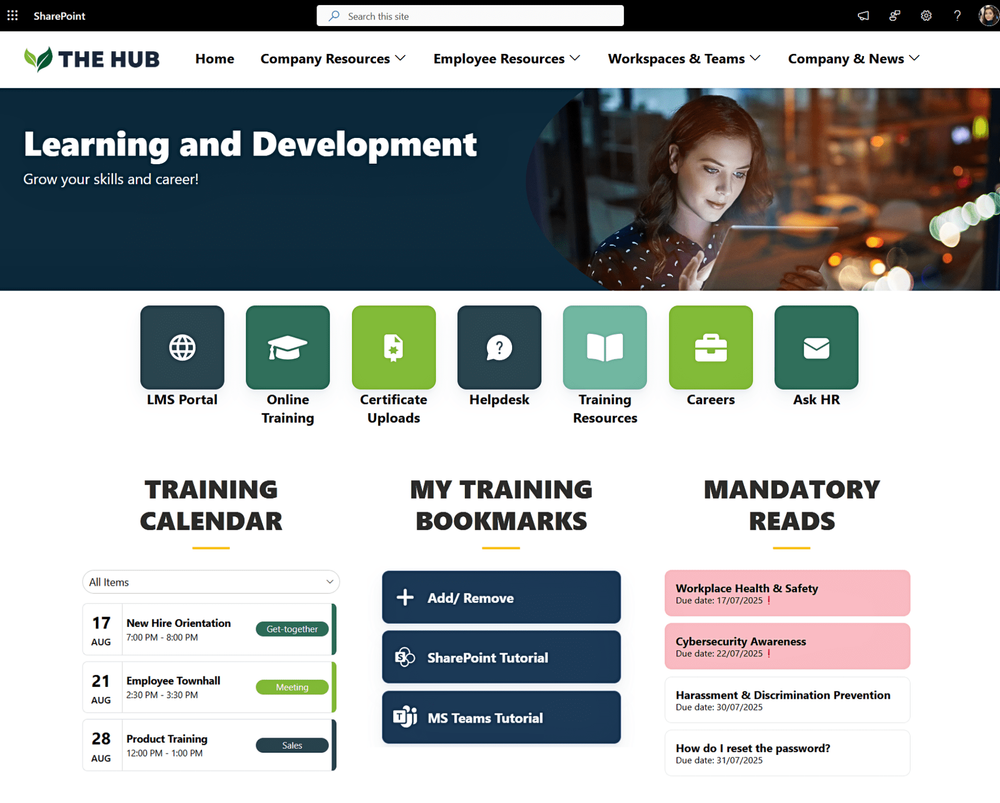The image size is (1000, 803).
Task: Open Ask HR envelope icon
Action: click(816, 346)
